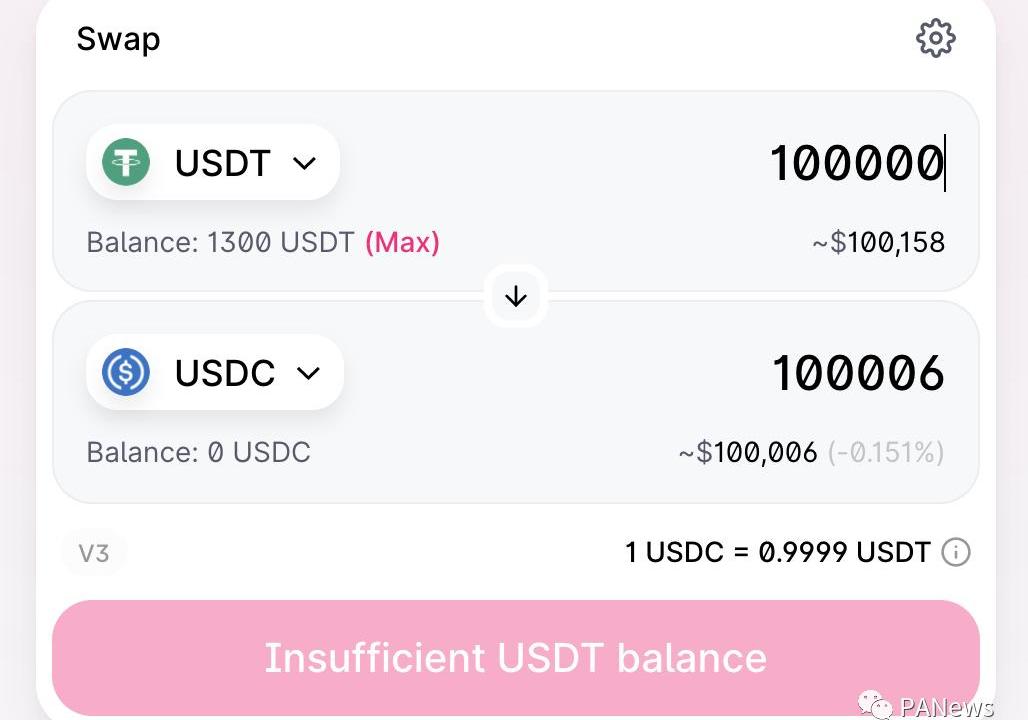
Task: Click the info icon beside the exchange rate
Action: coord(956,552)
